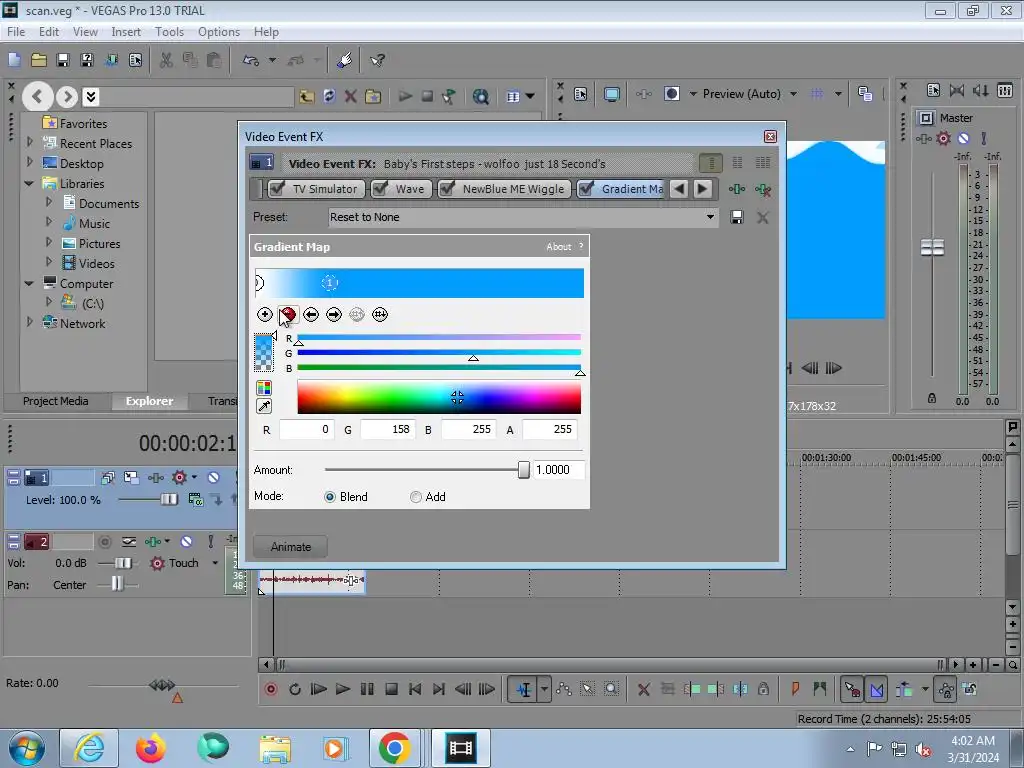Click the blue gradient preview bar
Image resolution: width=1024 pixels, height=768 pixels.
419,283
